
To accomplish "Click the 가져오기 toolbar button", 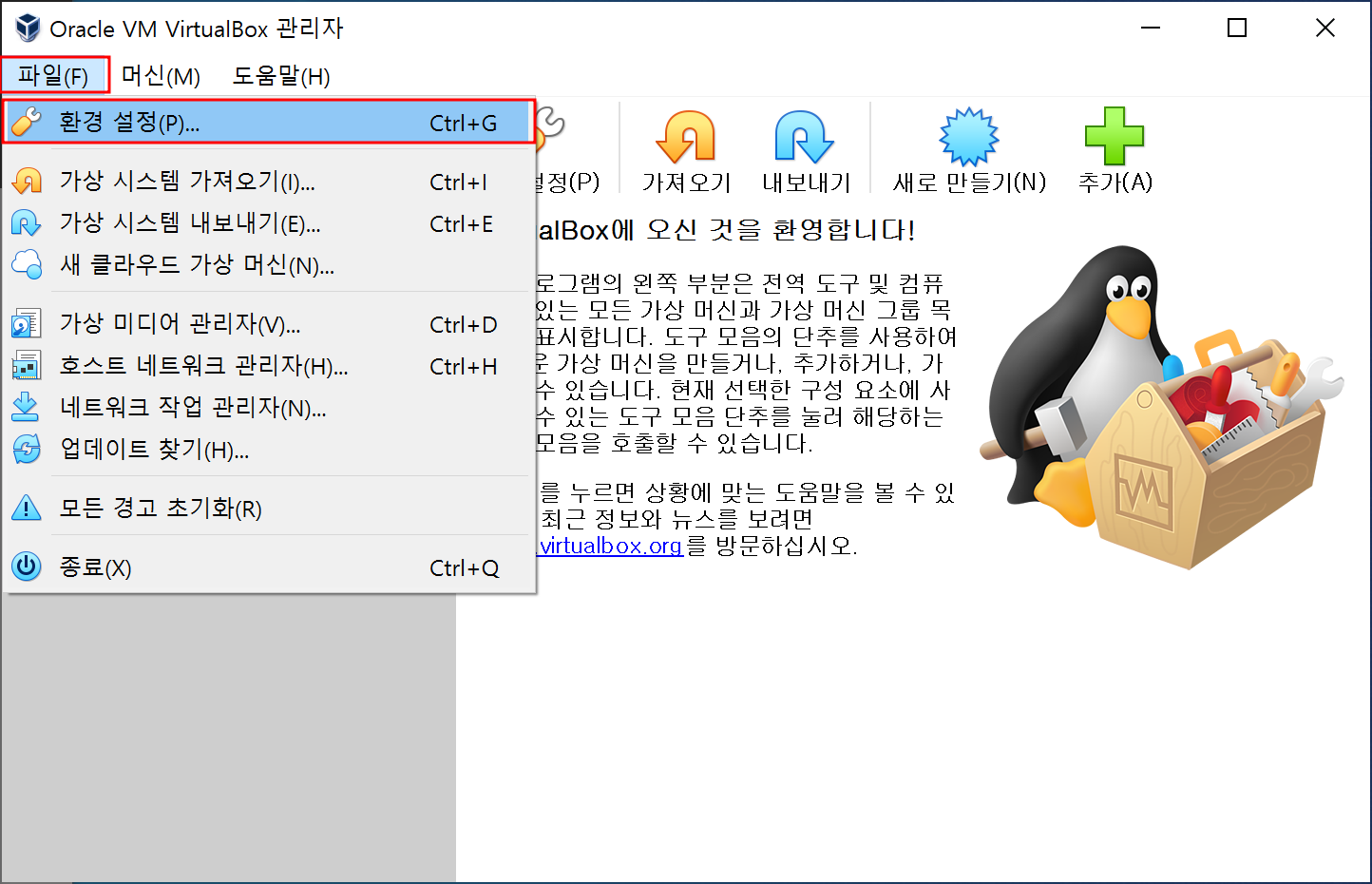I will coord(686,149).
